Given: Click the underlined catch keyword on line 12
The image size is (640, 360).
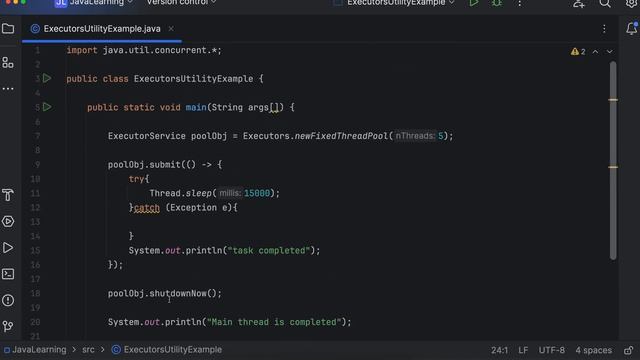Looking at the screenshot, I should pos(147,208).
